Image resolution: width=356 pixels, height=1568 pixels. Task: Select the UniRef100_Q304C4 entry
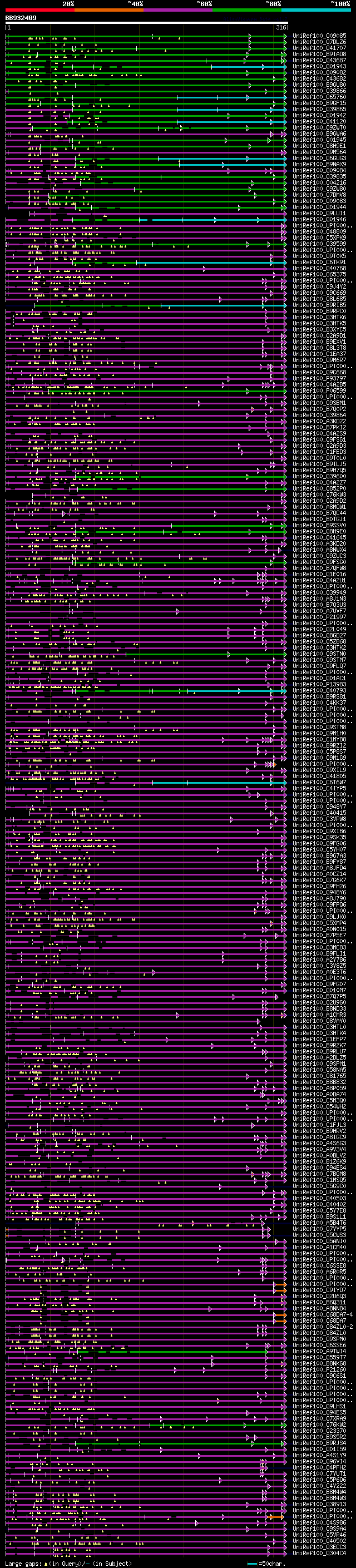[319, 1553]
